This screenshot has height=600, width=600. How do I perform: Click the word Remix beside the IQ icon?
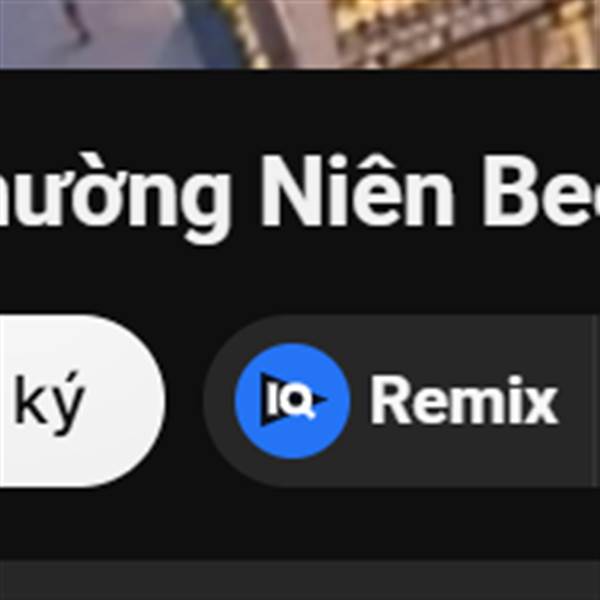click(x=464, y=401)
